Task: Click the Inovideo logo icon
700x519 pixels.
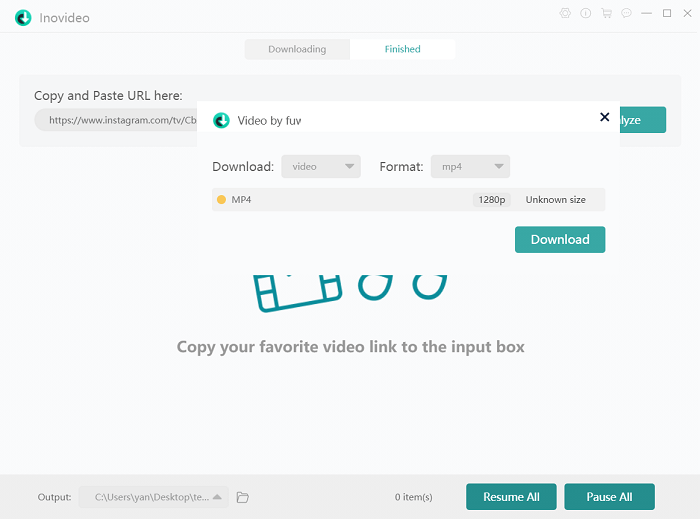Action: [x=23, y=18]
